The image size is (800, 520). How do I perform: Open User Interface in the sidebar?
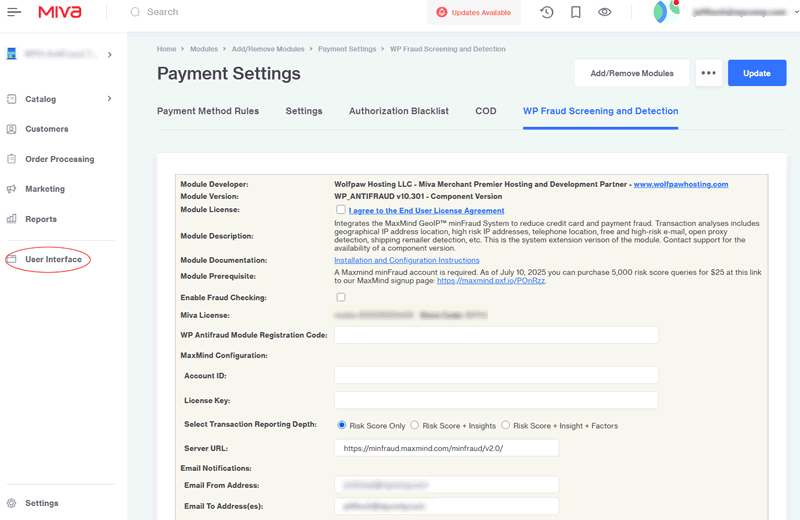[x=54, y=259]
